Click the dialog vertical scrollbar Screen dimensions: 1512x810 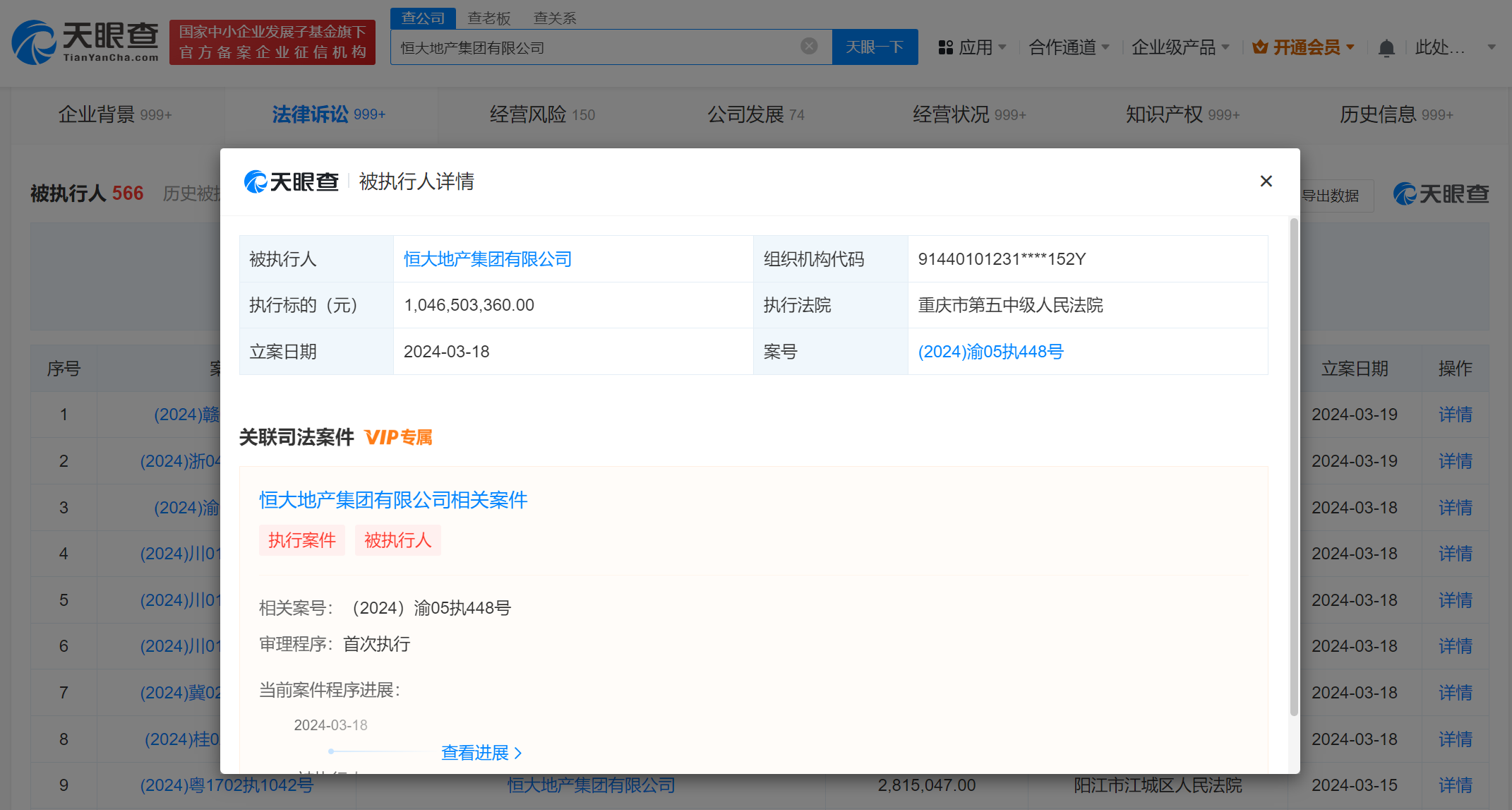[1294, 466]
